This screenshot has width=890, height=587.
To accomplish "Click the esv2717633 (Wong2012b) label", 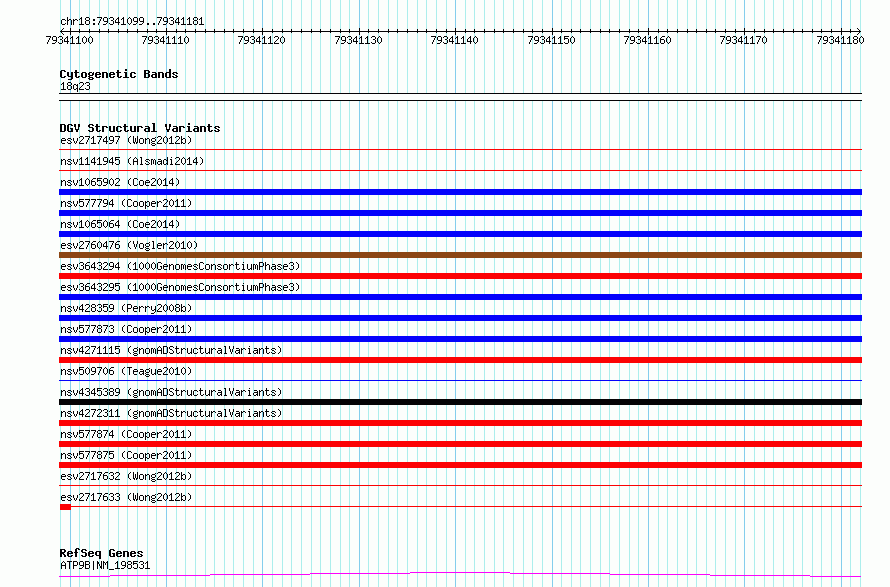I will (x=126, y=497).
